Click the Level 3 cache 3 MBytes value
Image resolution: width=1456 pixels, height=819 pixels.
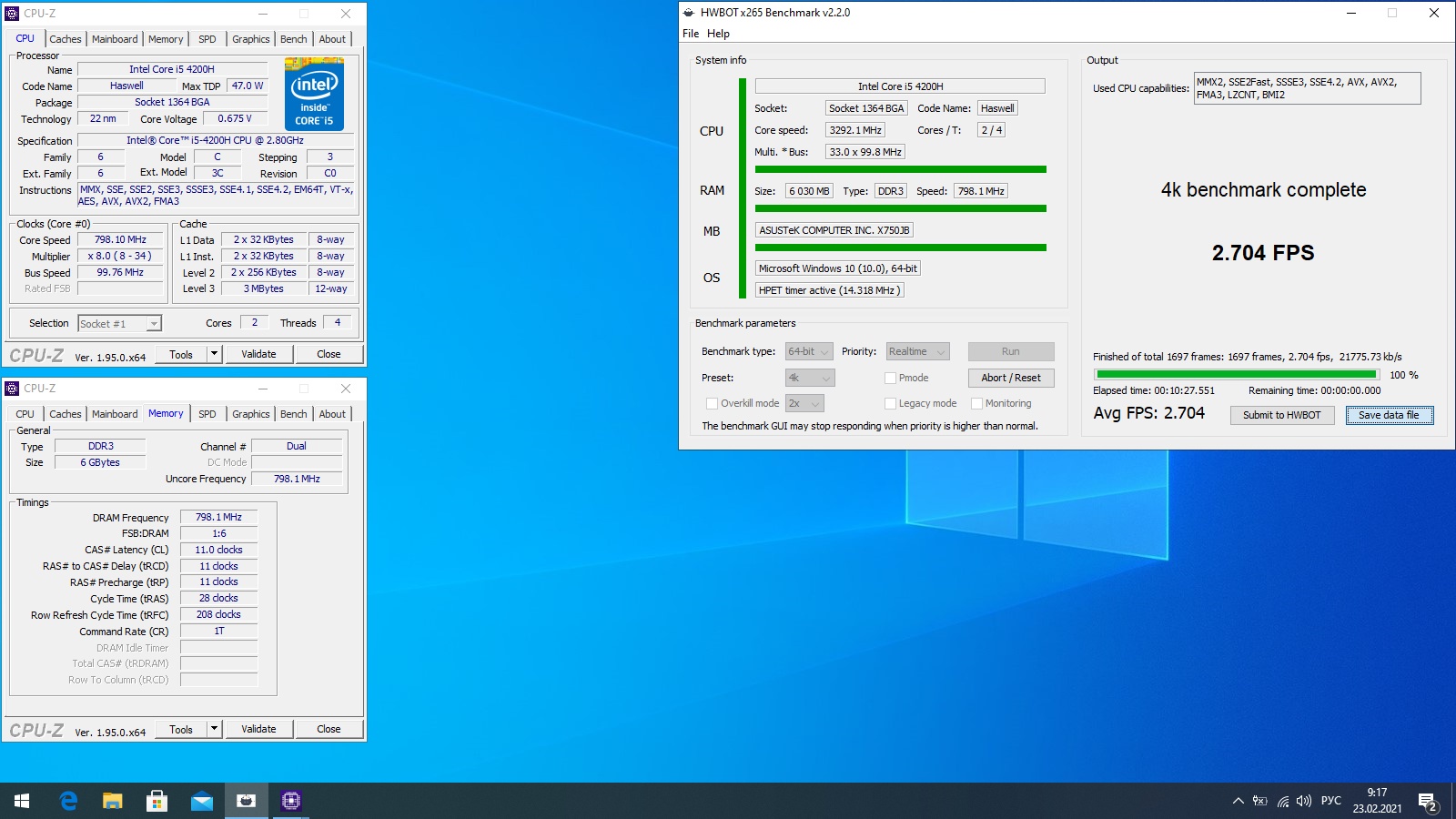click(x=263, y=288)
